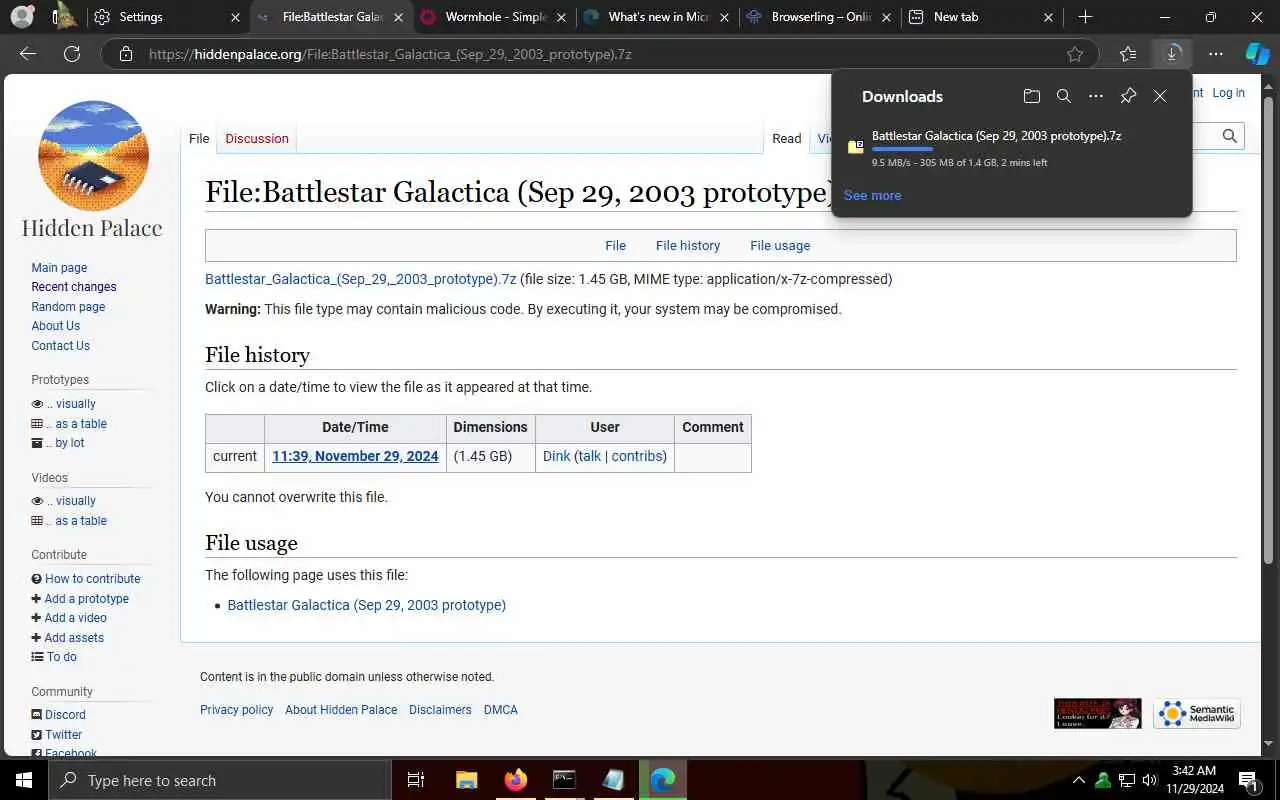The width and height of the screenshot is (1280, 800).
Task: Launch File Explorer from taskbar
Action: tap(467, 780)
